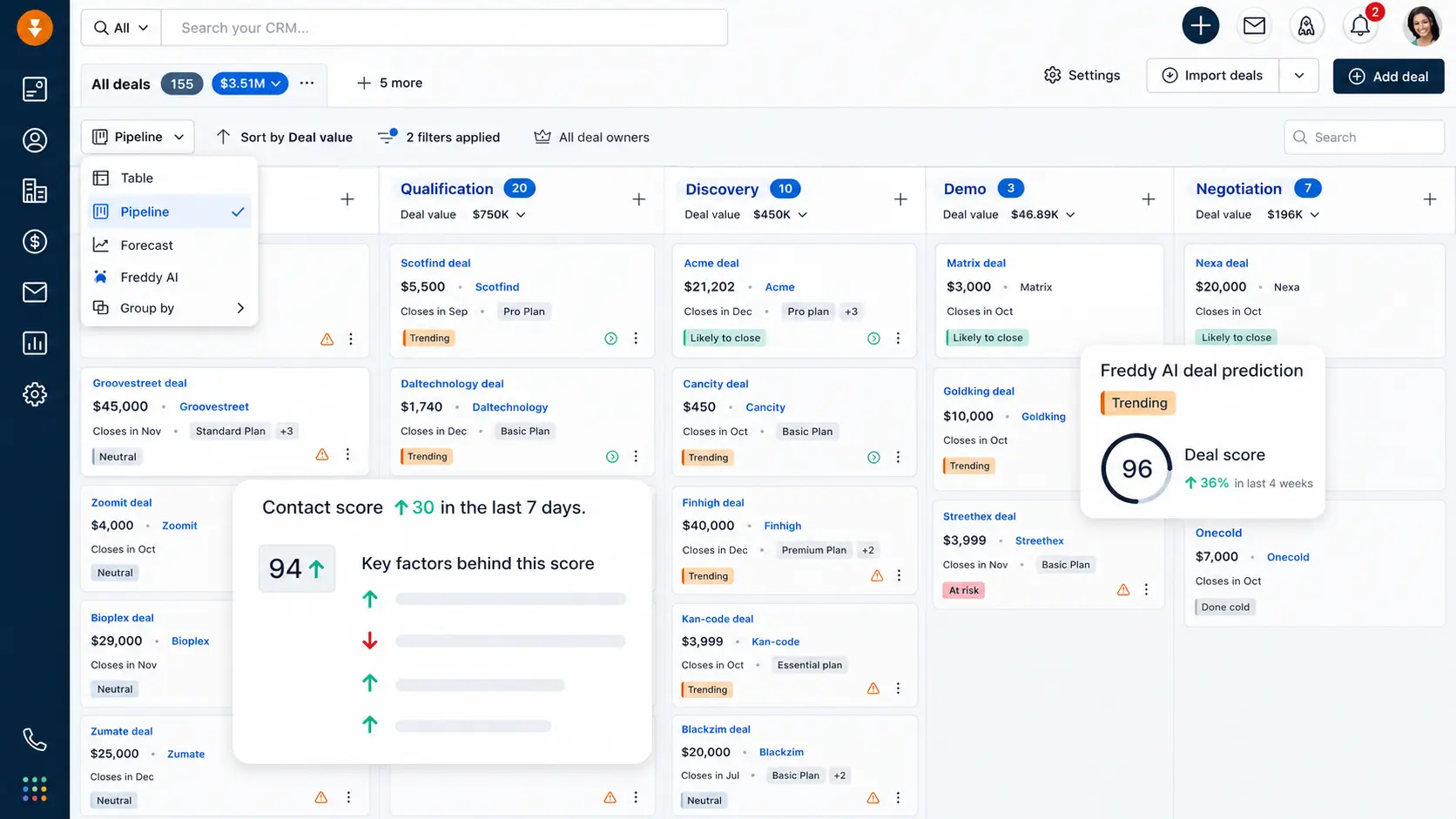1456x819 pixels.
Task: Expand the Group by submenu
Action: point(169,308)
